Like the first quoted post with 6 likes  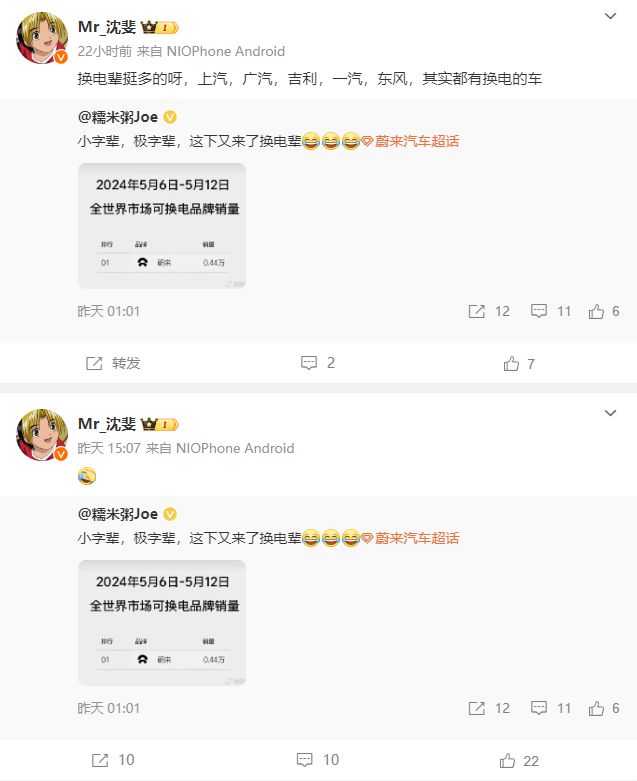pyautogui.click(x=596, y=311)
